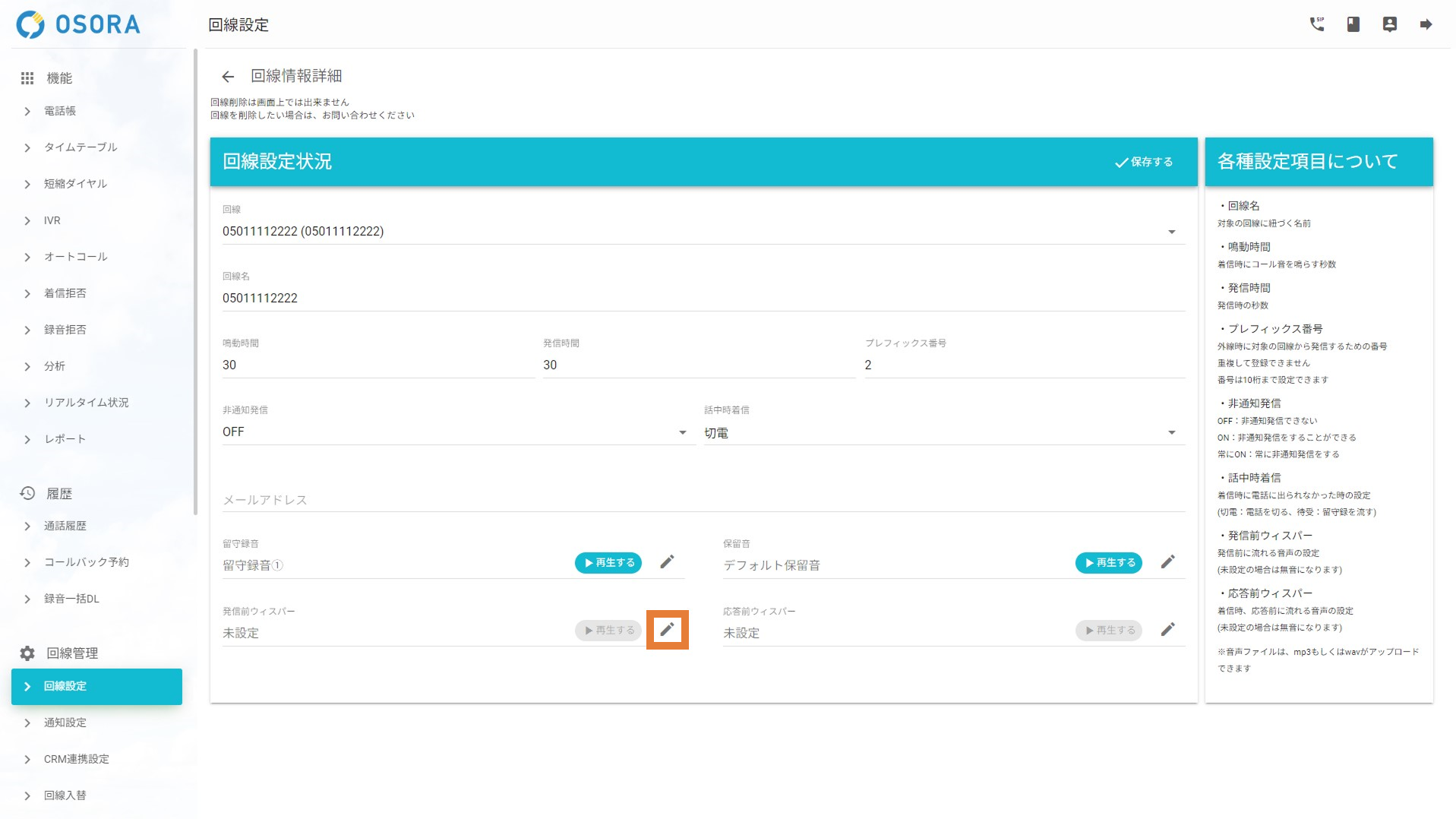
Task: Edit the 保留音 hold music setting
Action: pyautogui.click(x=1167, y=562)
